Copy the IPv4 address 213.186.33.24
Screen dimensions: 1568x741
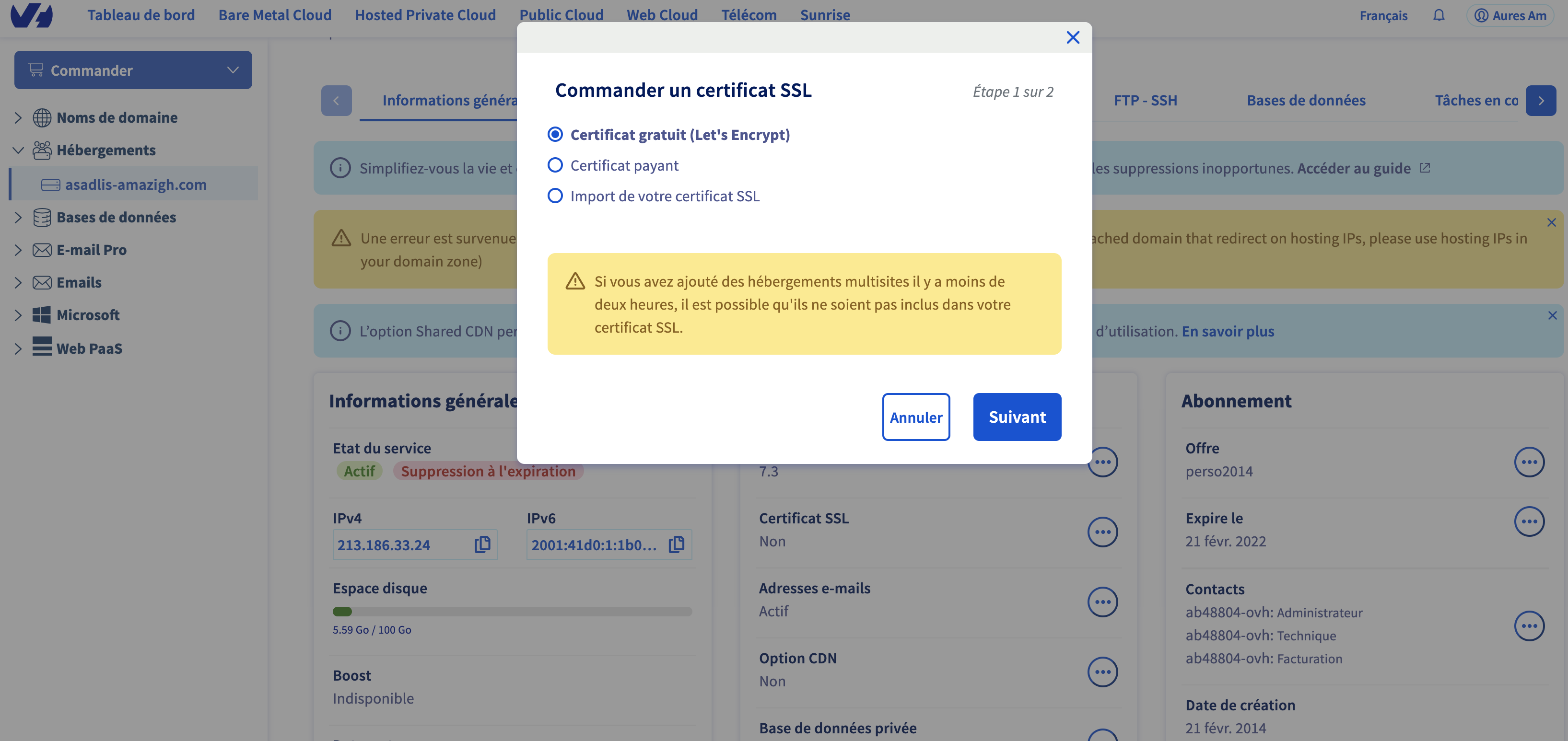pos(482,544)
